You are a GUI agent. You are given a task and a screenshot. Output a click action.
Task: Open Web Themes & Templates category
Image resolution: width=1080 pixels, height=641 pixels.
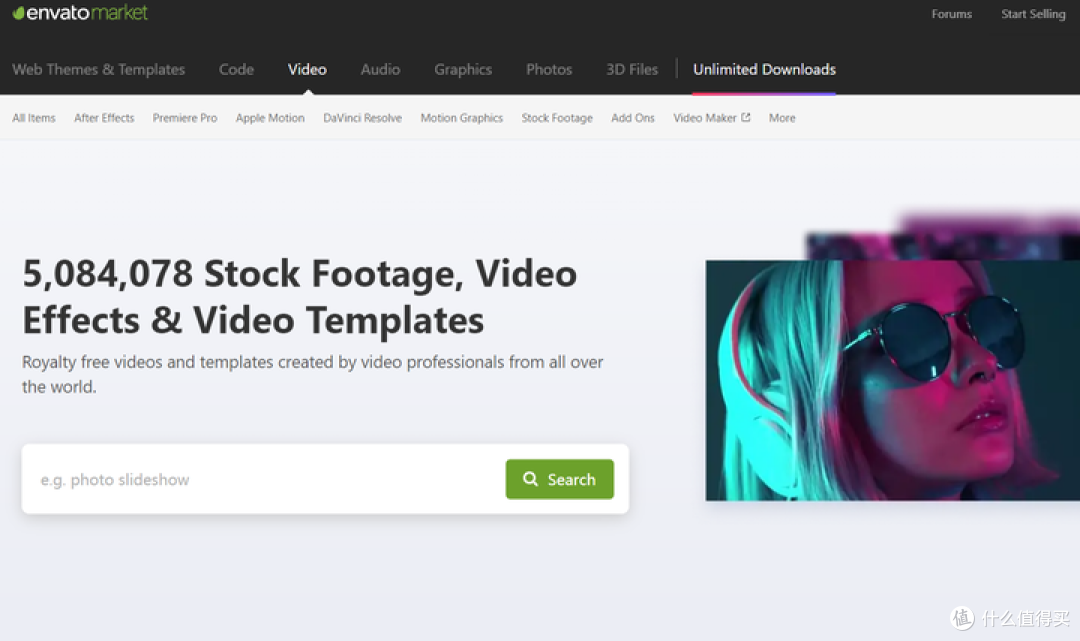[x=98, y=70]
